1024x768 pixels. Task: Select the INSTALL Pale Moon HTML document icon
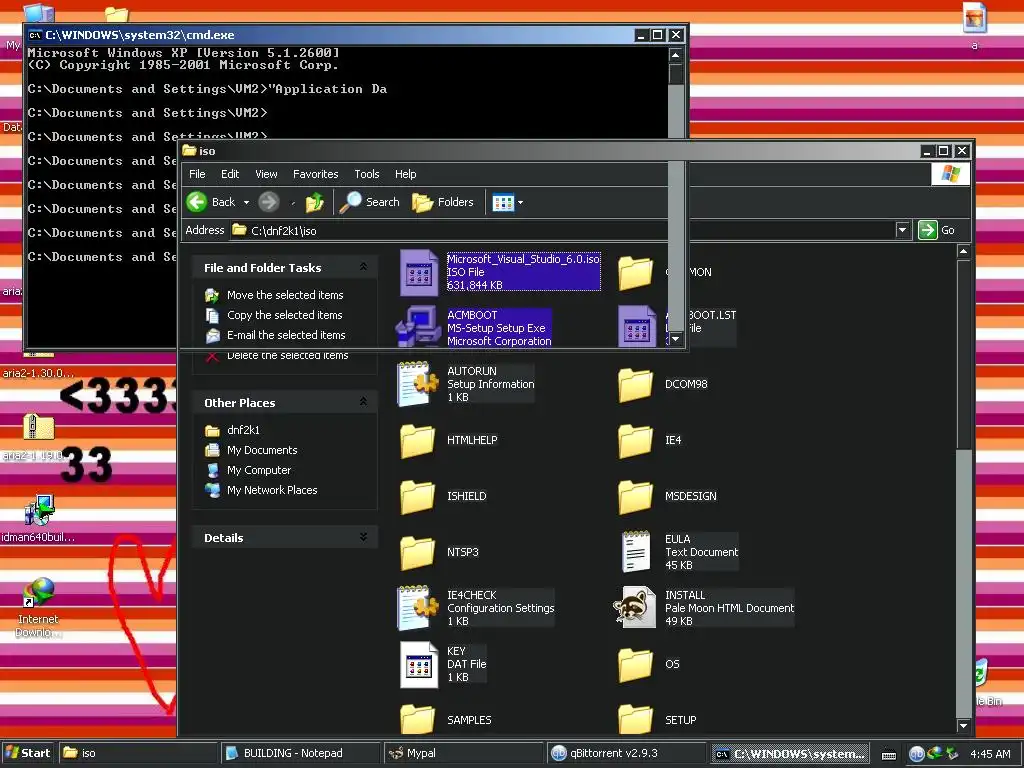coord(635,607)
